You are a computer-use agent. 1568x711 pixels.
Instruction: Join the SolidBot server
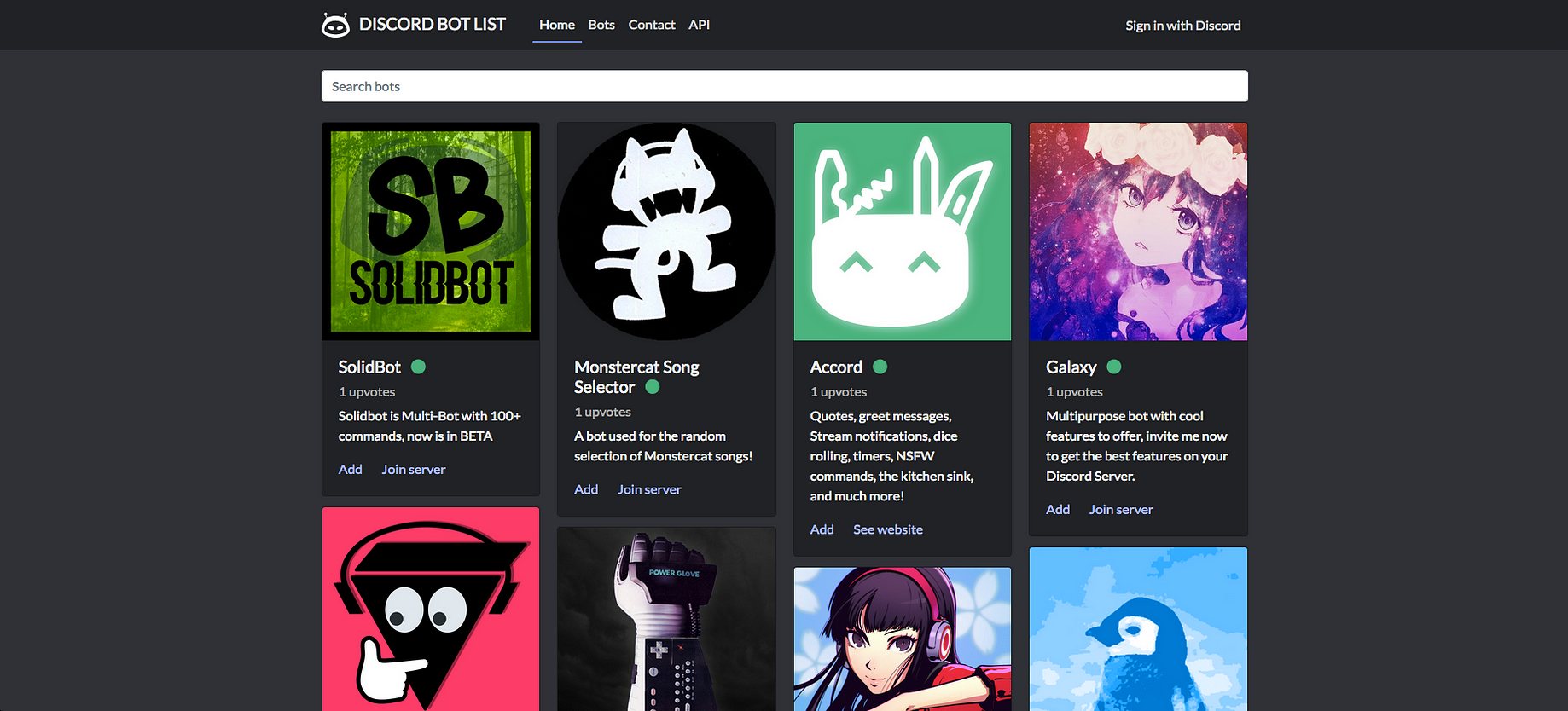click(x=414, y=470)
